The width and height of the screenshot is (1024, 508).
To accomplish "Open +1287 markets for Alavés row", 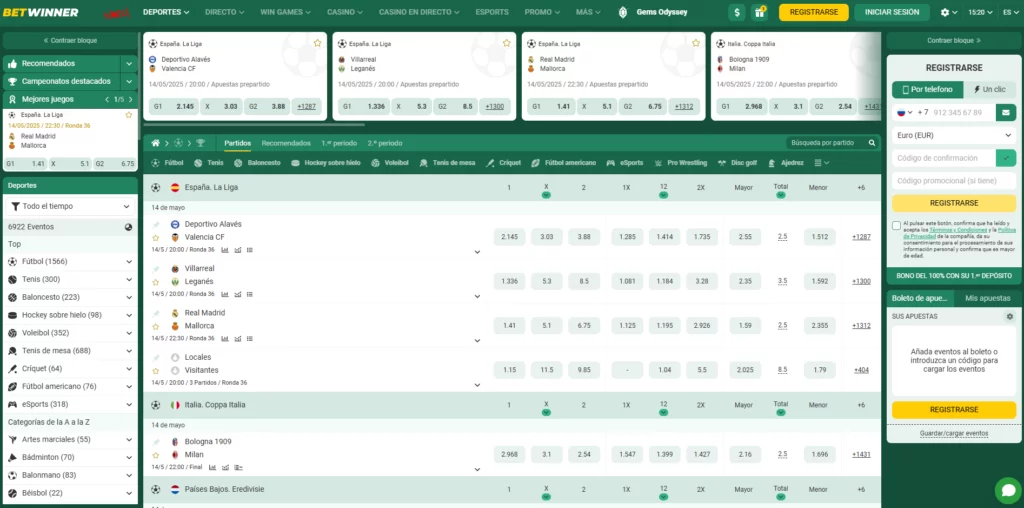I will [x=861, y=237].
